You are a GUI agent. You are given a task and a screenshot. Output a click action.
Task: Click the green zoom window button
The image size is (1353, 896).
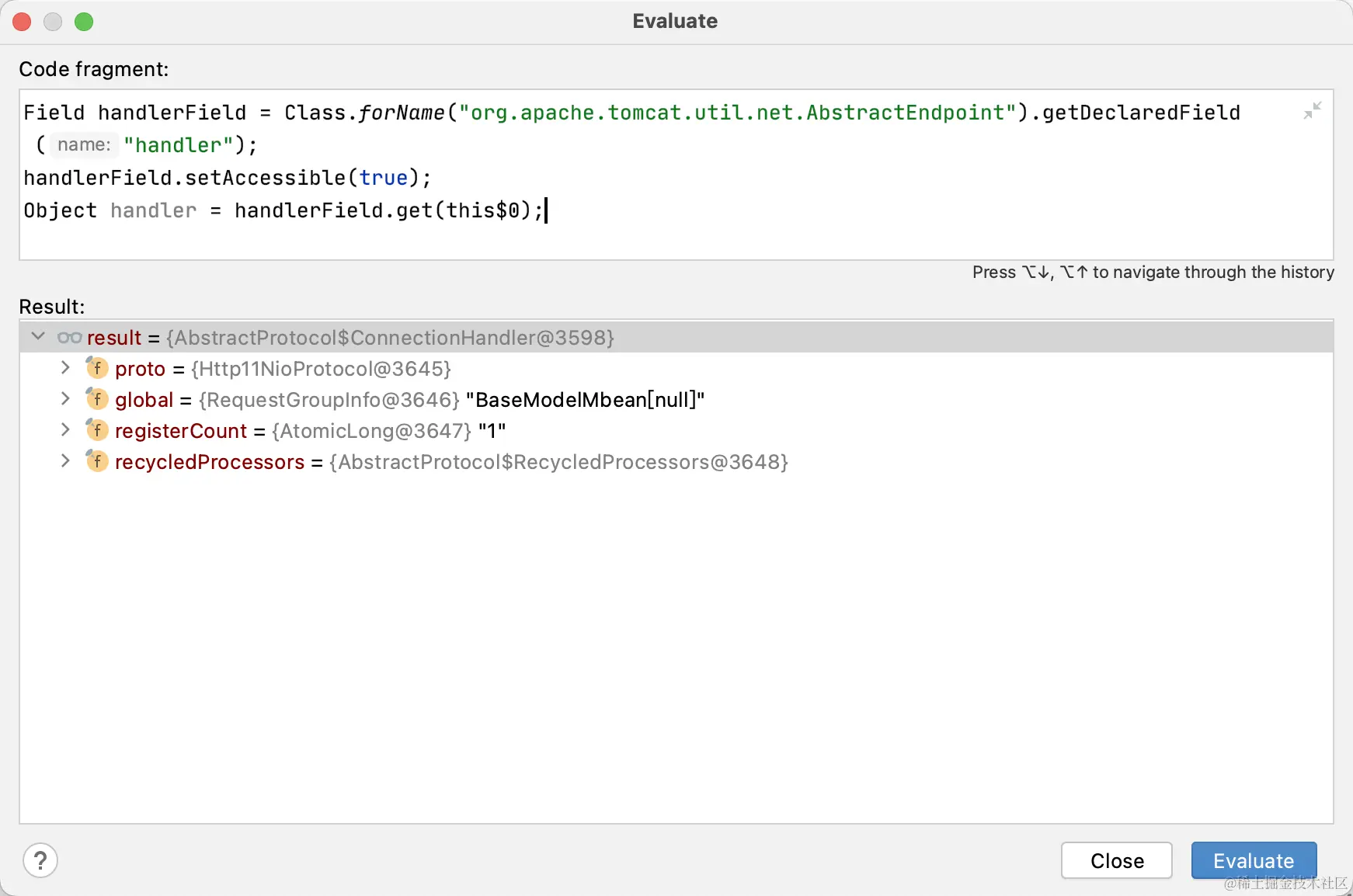click(x=84, y=22)
